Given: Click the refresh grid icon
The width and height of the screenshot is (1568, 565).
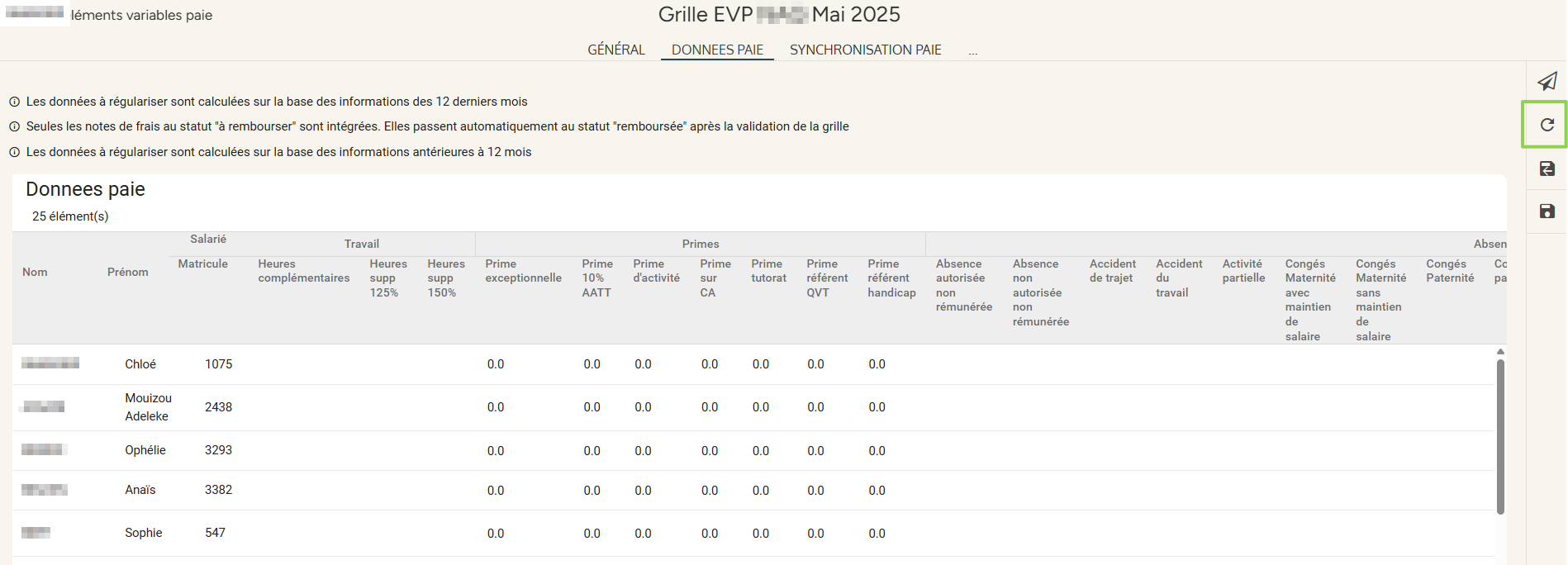Looking at the screenshot, I should click(x=1547, y=125).
